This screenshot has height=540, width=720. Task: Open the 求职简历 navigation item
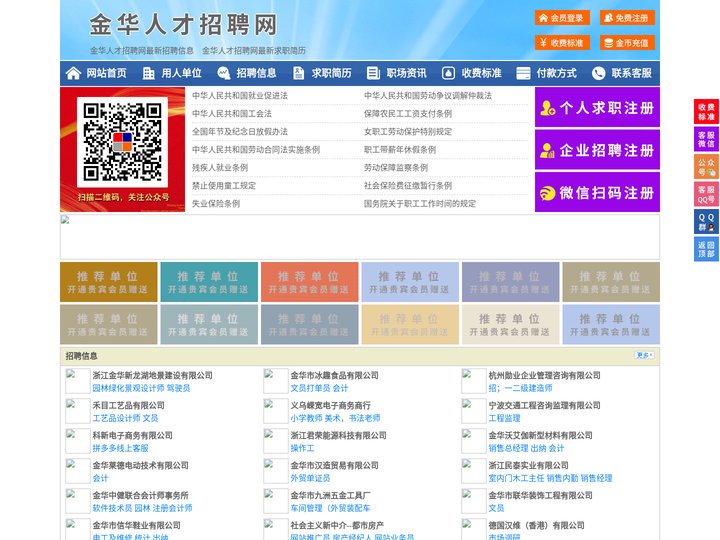coord(332,73)
